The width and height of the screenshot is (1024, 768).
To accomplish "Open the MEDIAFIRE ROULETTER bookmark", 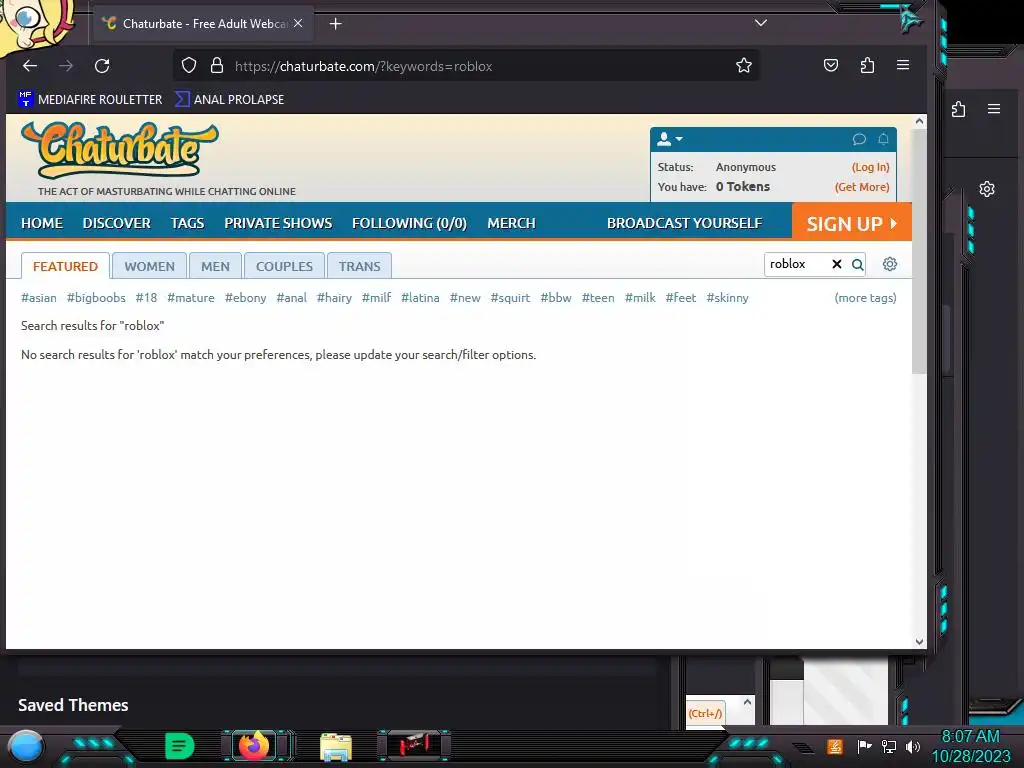I will pos(90,99).
